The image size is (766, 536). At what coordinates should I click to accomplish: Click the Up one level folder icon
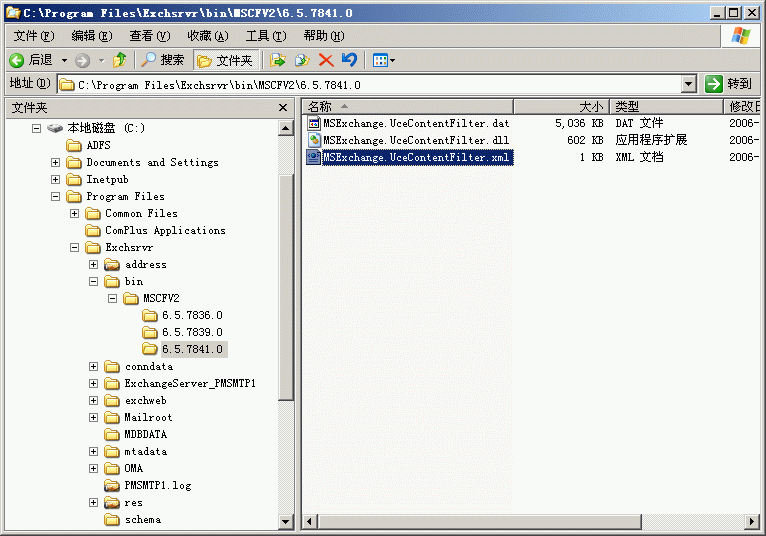(120, 60)
